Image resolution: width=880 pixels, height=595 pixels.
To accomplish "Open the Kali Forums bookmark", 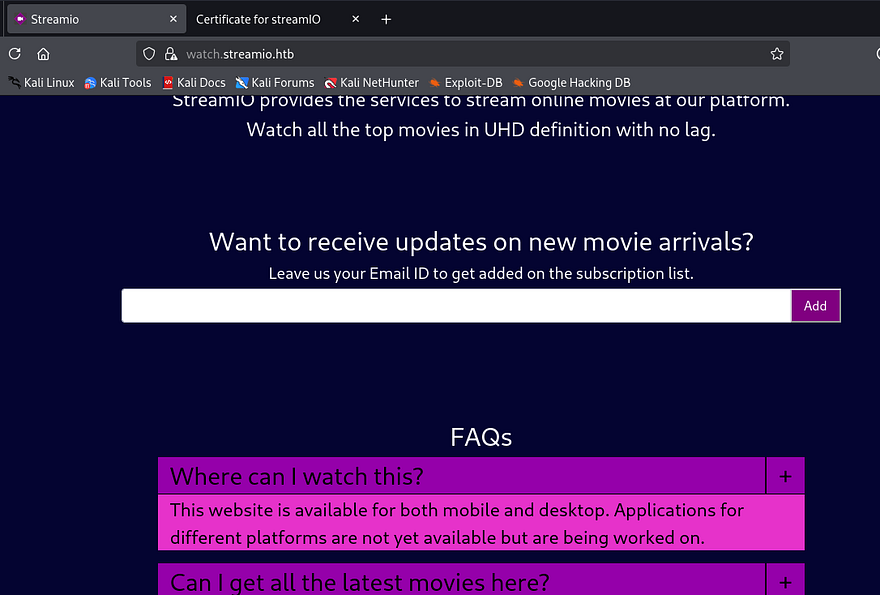I will (275, 83).
